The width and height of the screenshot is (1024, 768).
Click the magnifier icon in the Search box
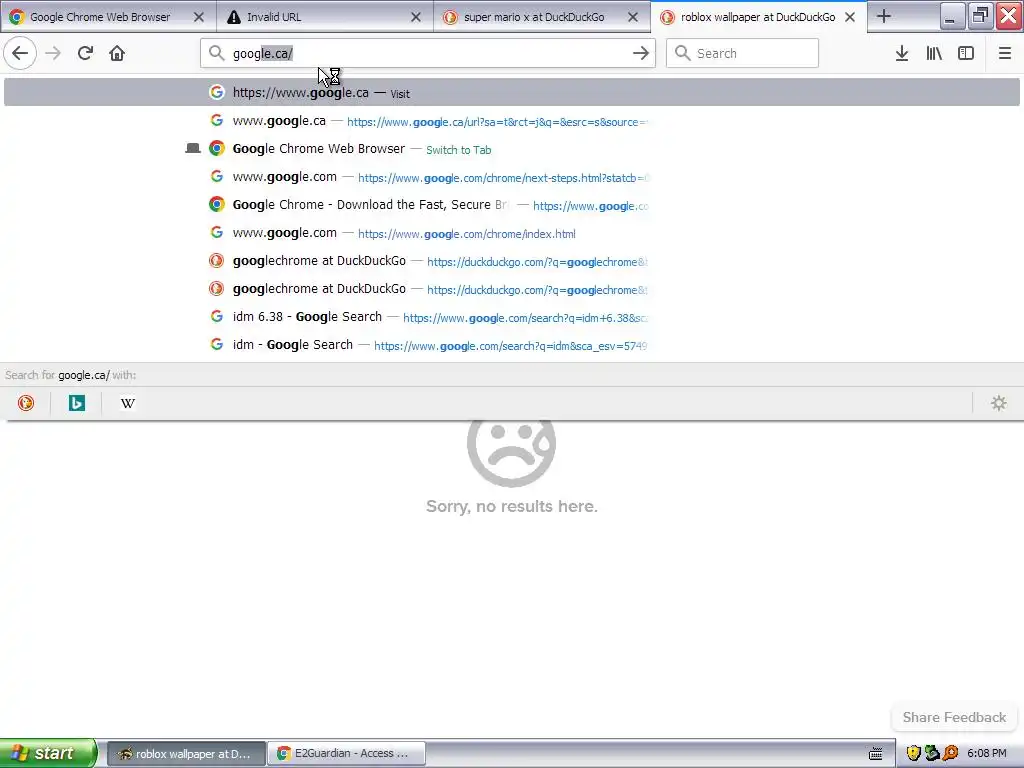pyautogui.click(x=682, y=53)
